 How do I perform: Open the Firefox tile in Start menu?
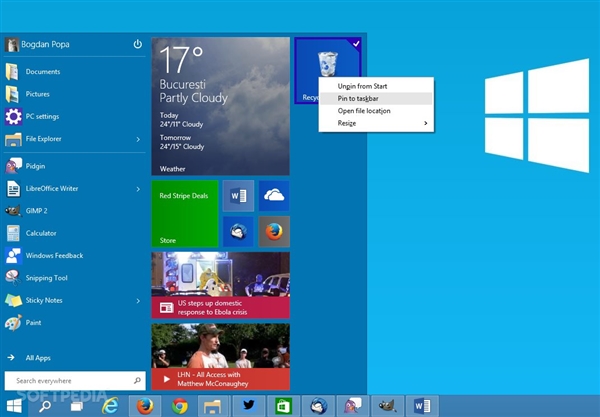click(274, 232)
